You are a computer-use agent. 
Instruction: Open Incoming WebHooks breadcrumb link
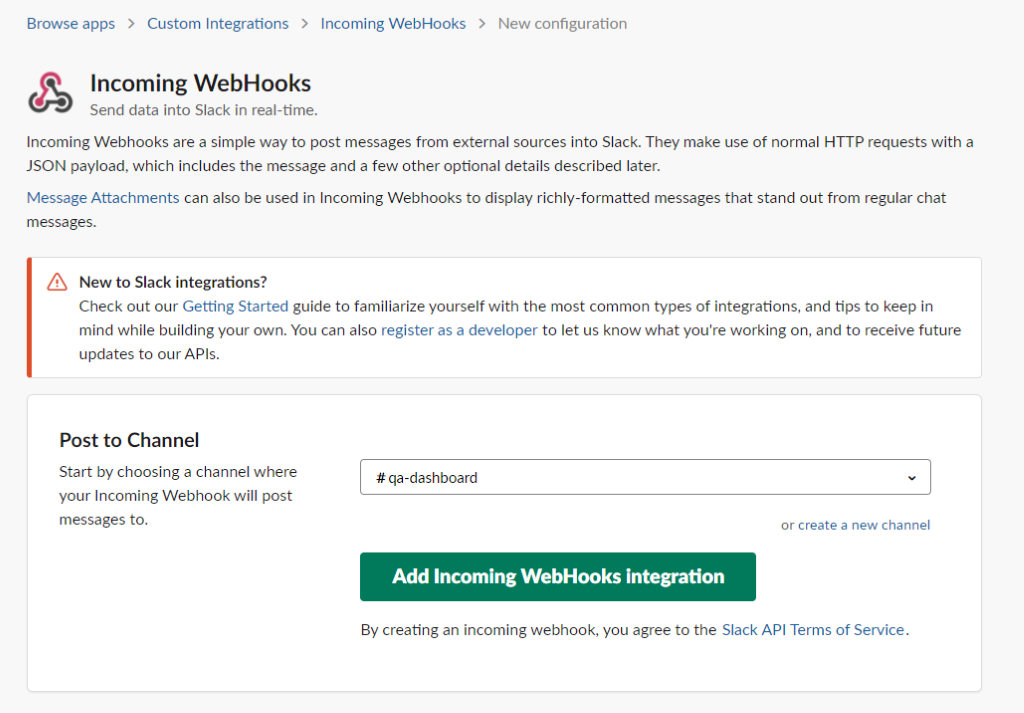pos(393,24)
